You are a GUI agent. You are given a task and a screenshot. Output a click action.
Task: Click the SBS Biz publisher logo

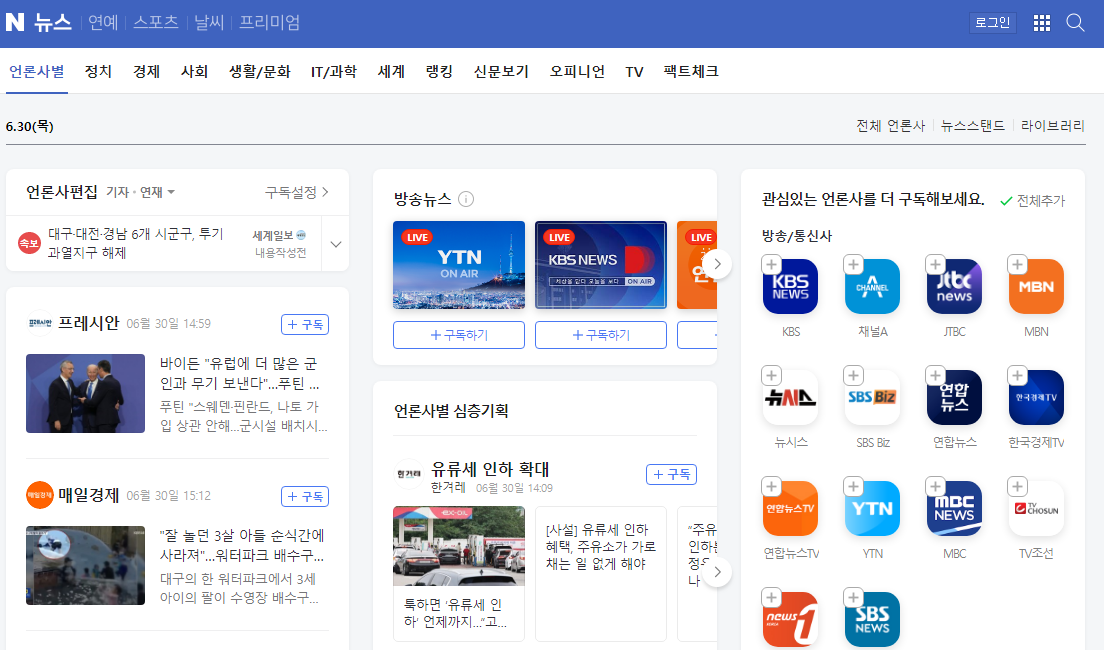(x=872, y=397)
